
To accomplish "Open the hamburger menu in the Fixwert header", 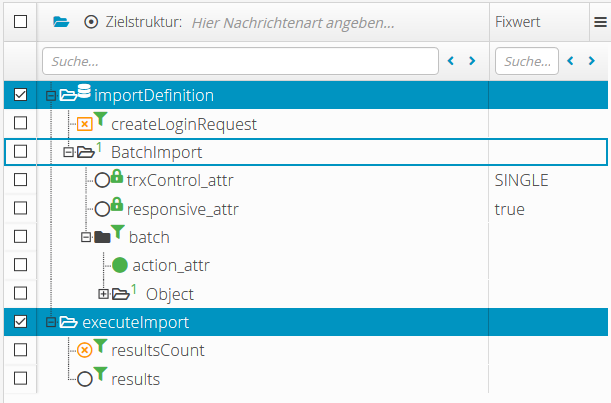I will pyautogui.click(x=599, y=21).
